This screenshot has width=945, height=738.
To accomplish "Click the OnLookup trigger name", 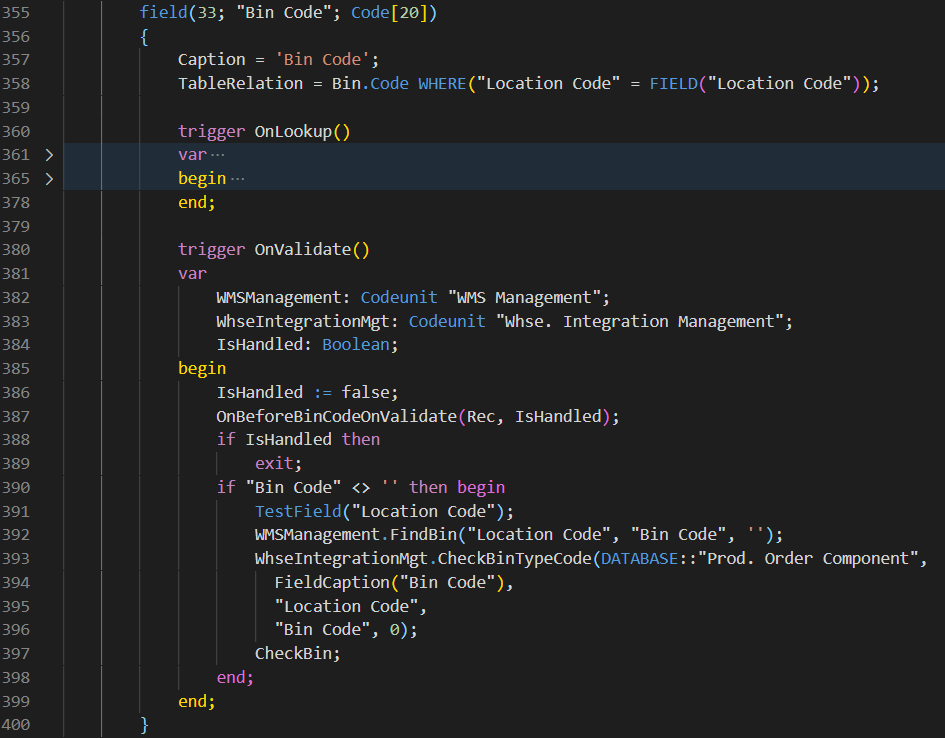I will [293, 131].
